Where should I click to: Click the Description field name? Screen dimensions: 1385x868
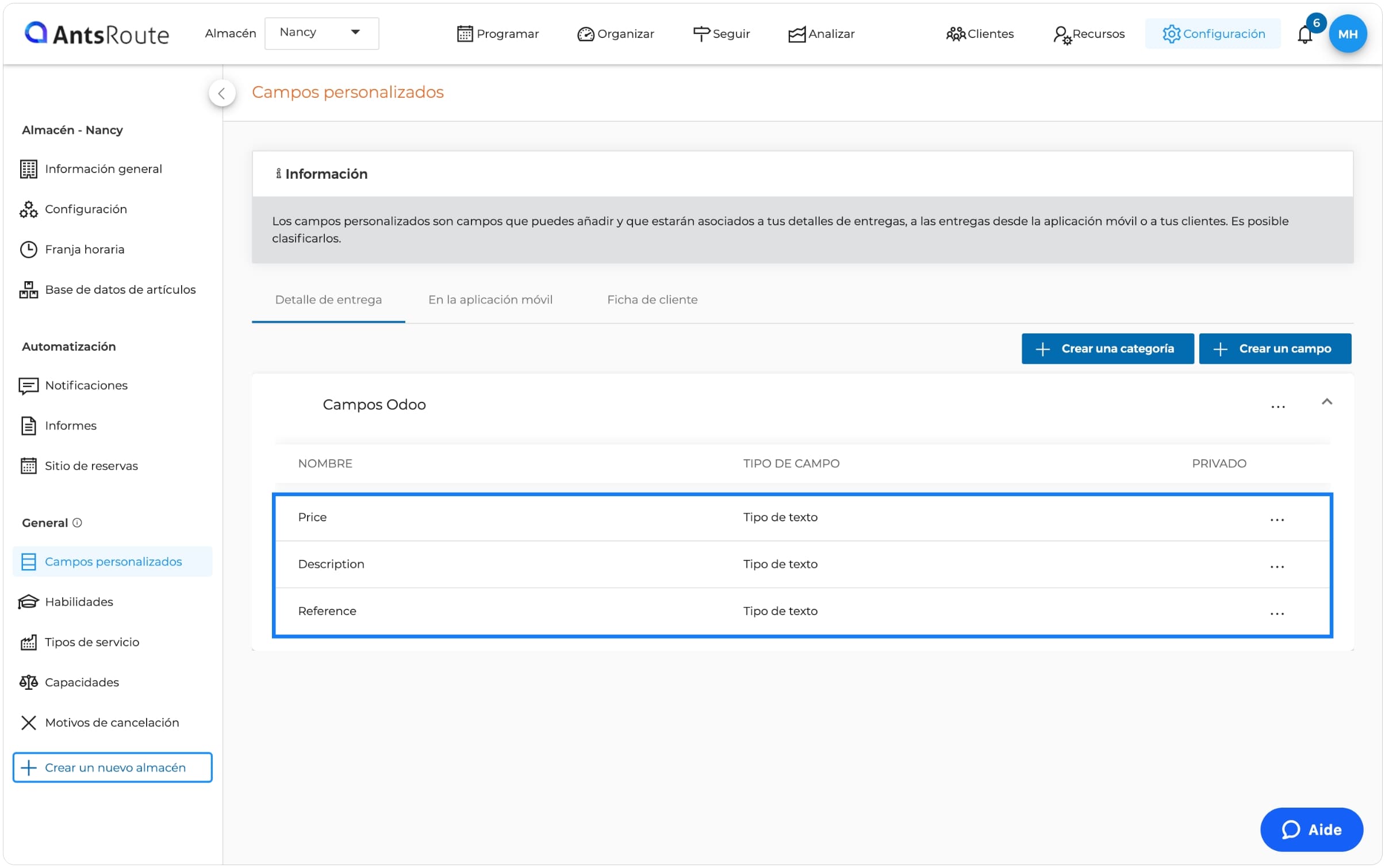coord(331,564)
